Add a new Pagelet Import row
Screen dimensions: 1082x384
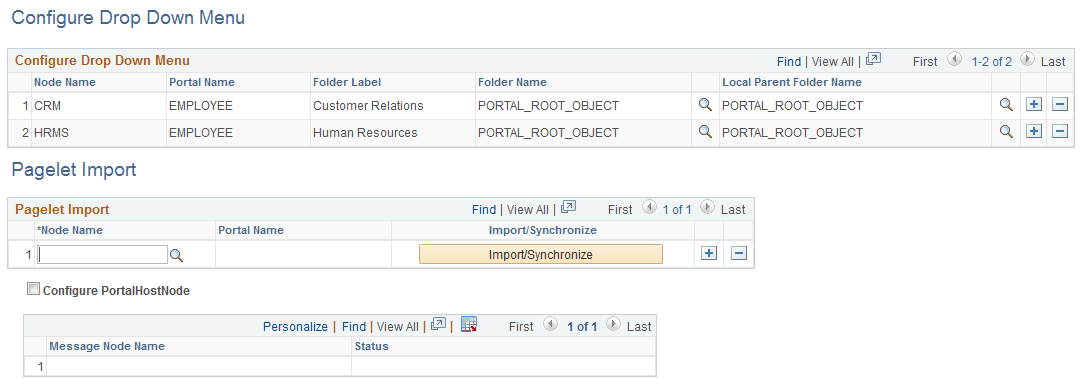click(708, 253)
